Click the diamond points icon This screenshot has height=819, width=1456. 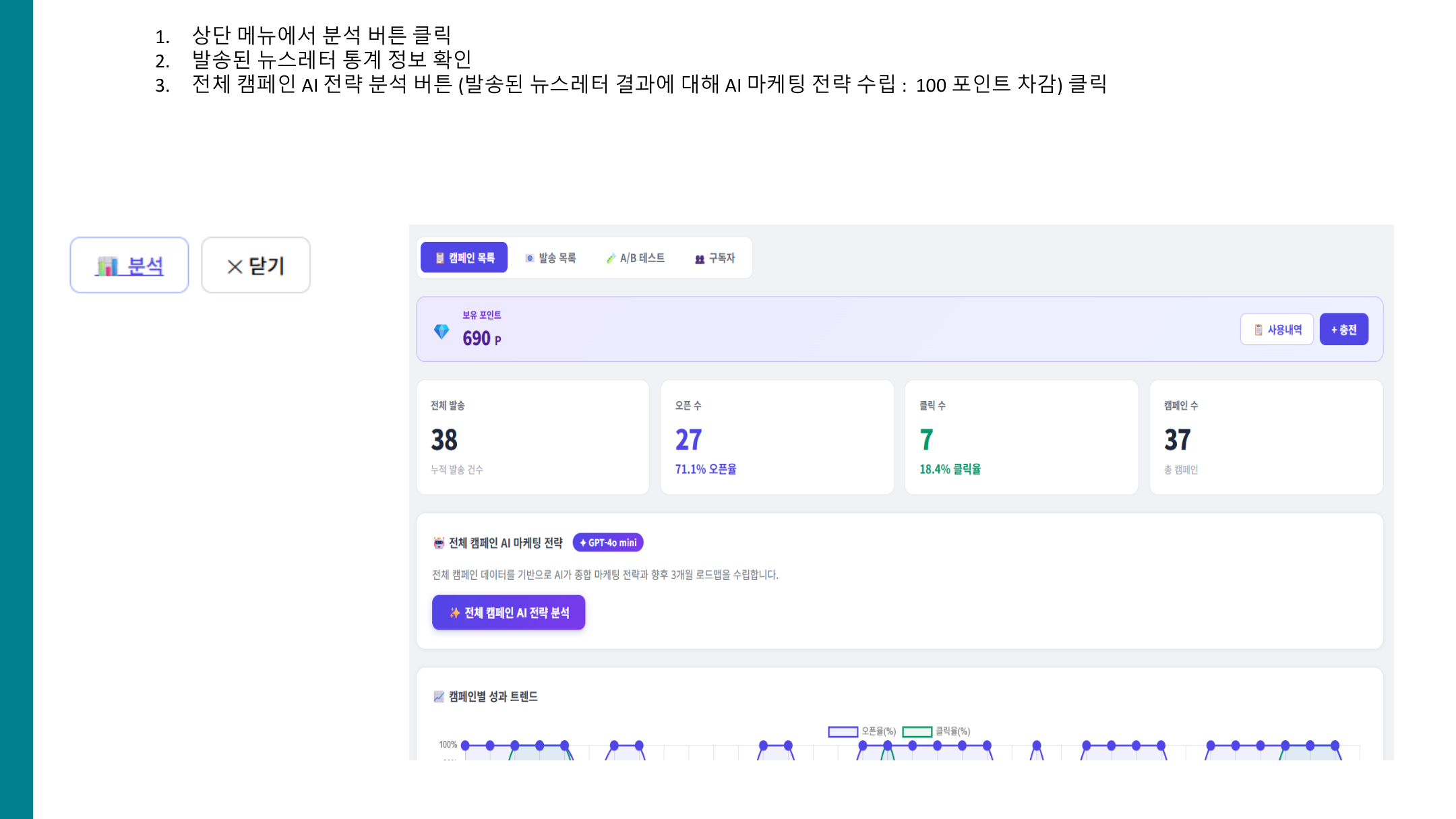442,331
